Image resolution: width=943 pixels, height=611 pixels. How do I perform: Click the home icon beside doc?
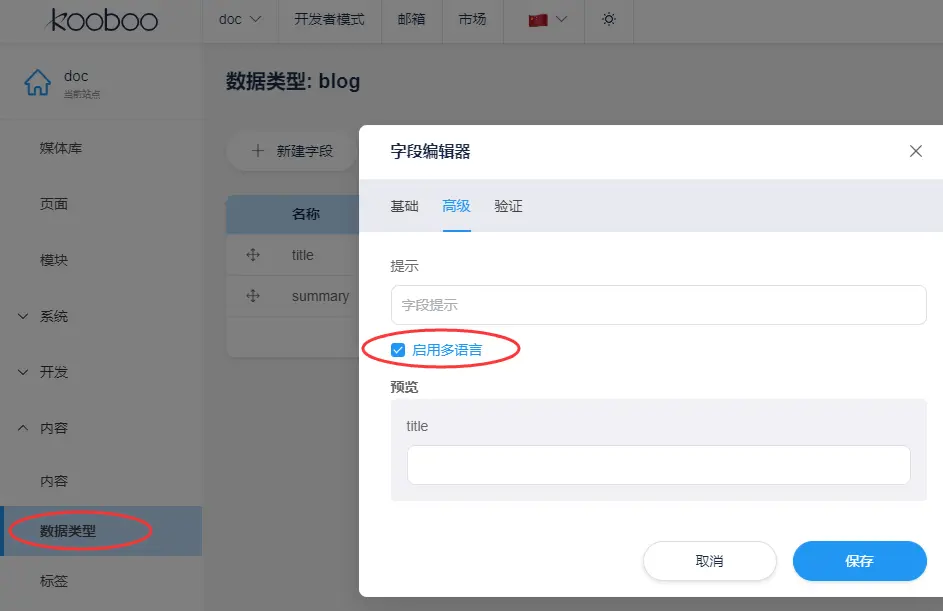(37, 83)
